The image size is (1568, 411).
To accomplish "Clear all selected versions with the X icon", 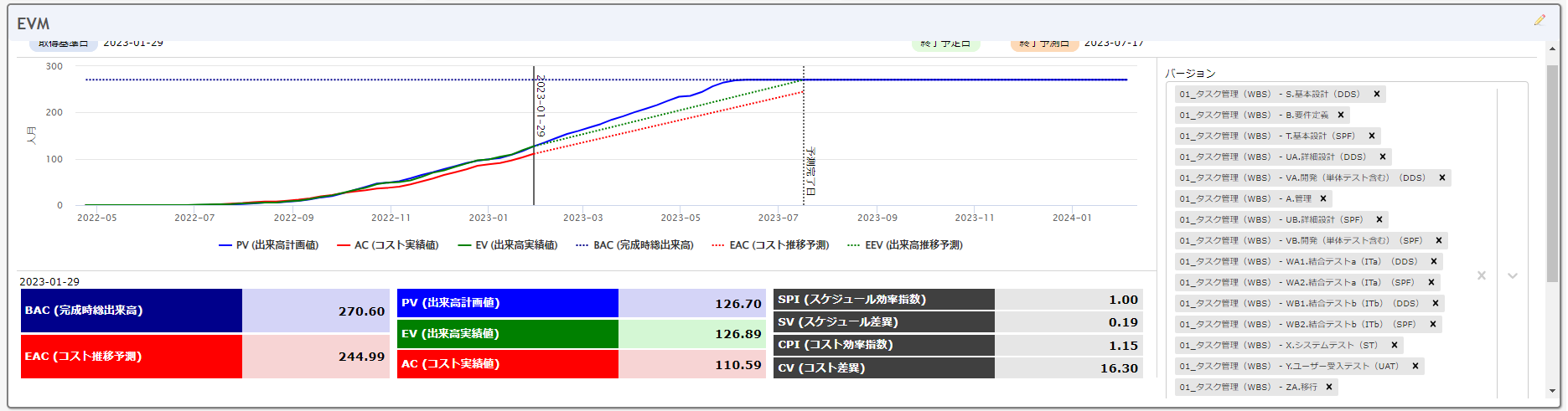I will pos(1481,275).
